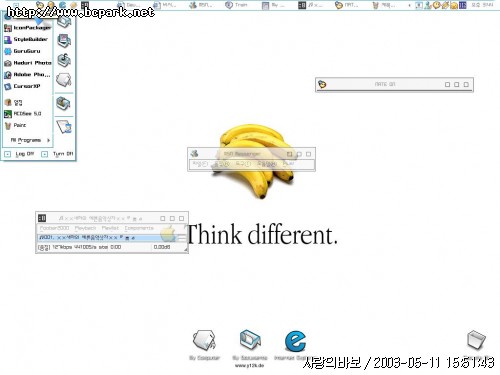Expand hidden tray icons arrow
Image resolution: width=500 pixels, height=375 pixels.
point(409,5)
